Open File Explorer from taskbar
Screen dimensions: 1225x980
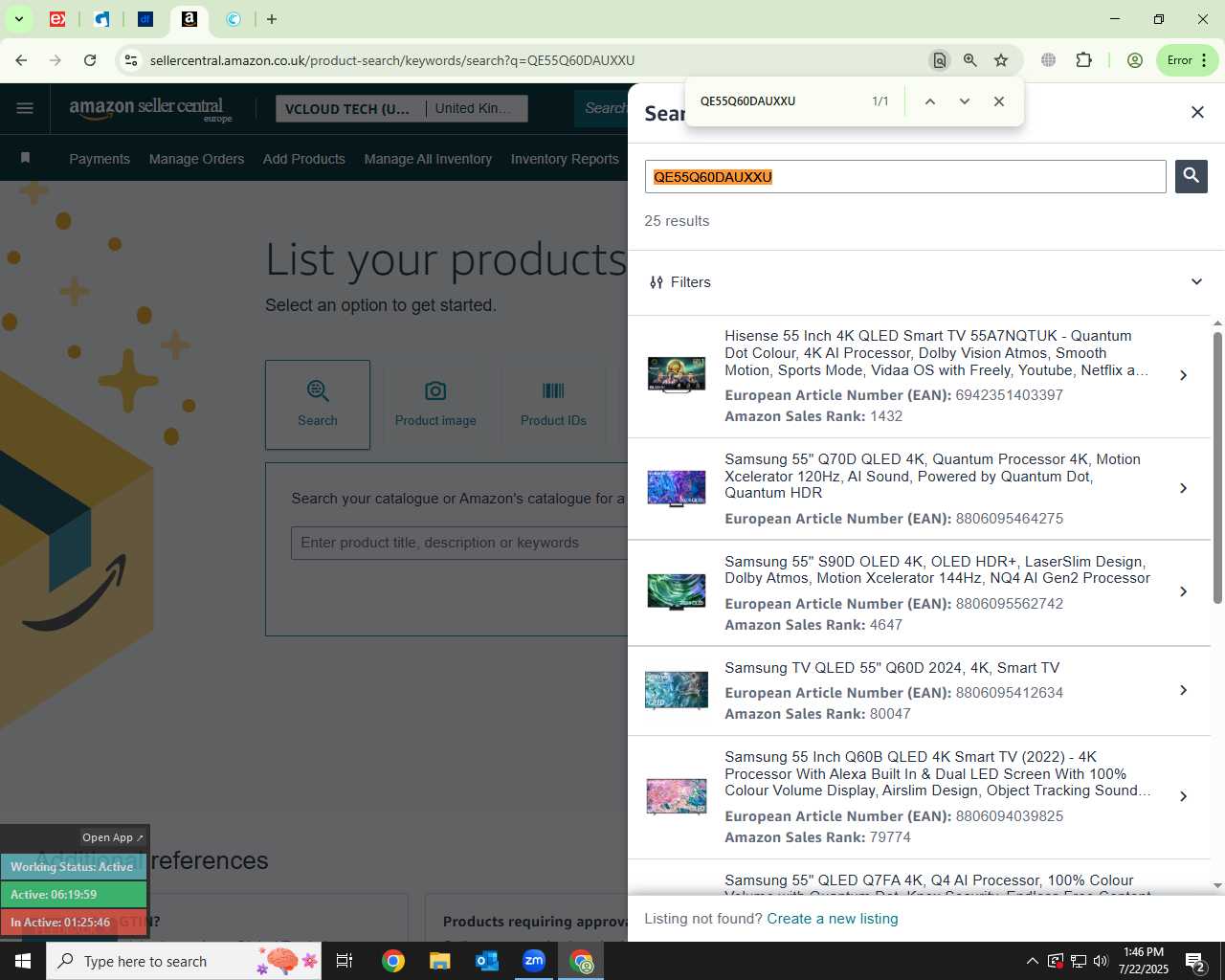coord(439,961)
